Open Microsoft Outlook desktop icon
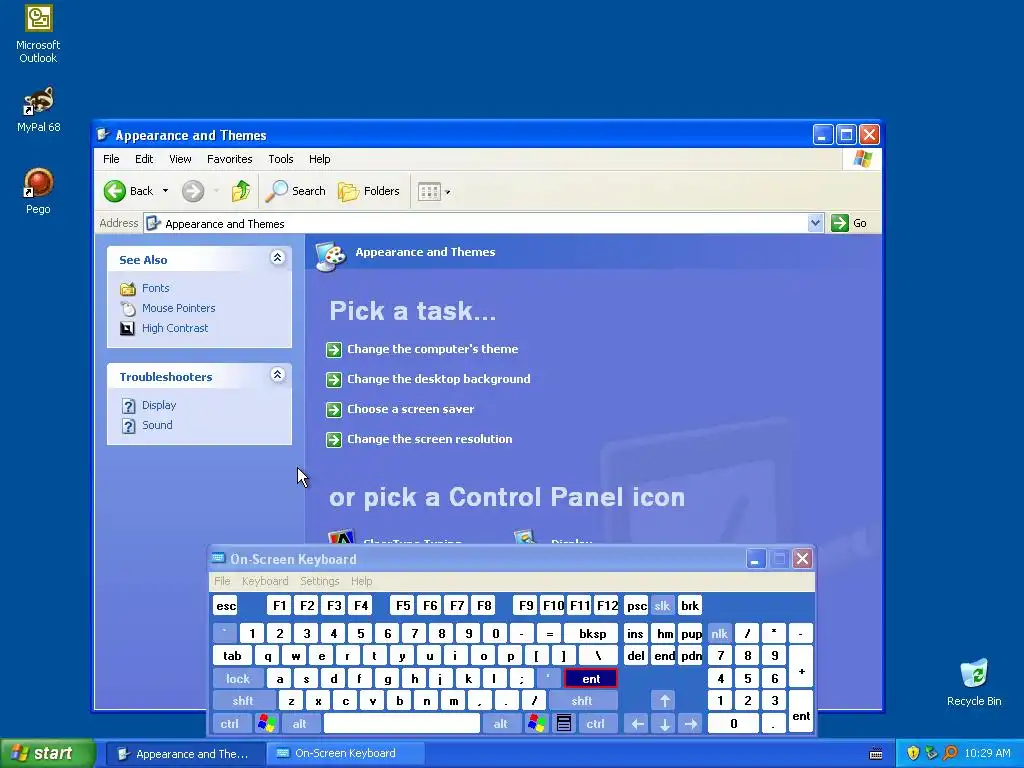The height and width of the screenshot is (768, 1024). [38, 34]
